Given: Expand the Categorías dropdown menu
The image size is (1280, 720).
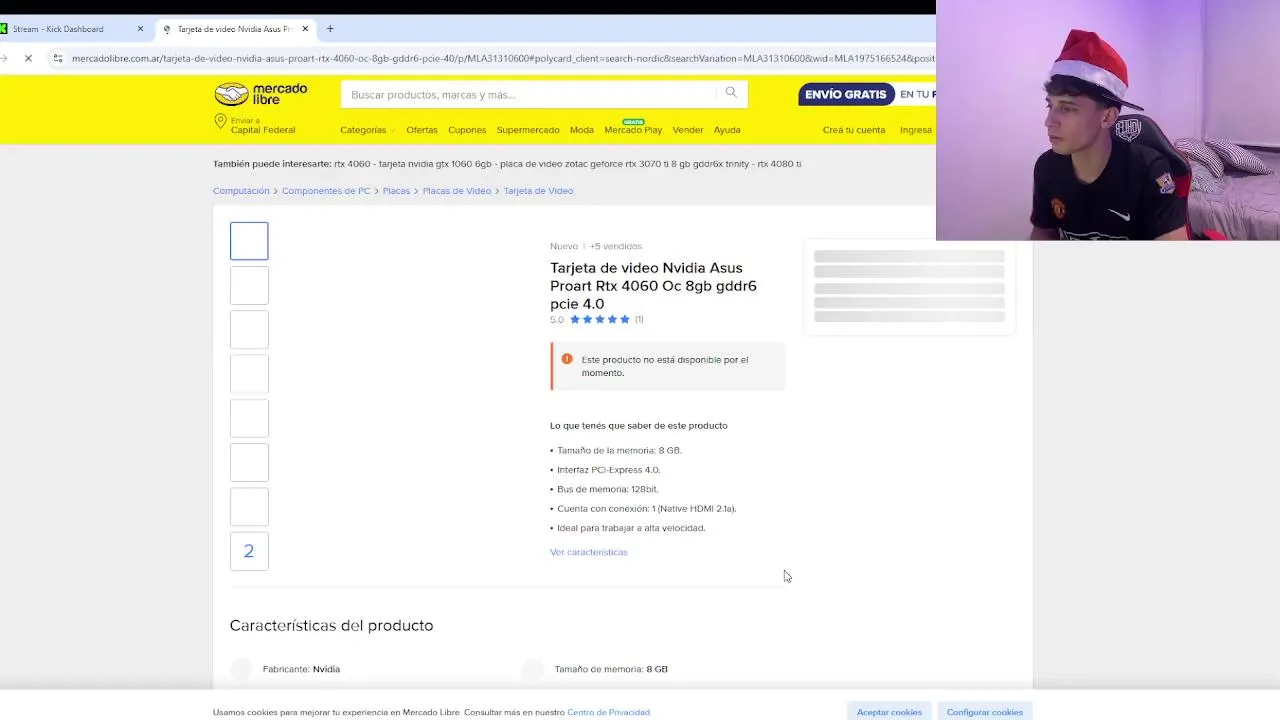Looking at the screenshot, I should coord(367,130).
